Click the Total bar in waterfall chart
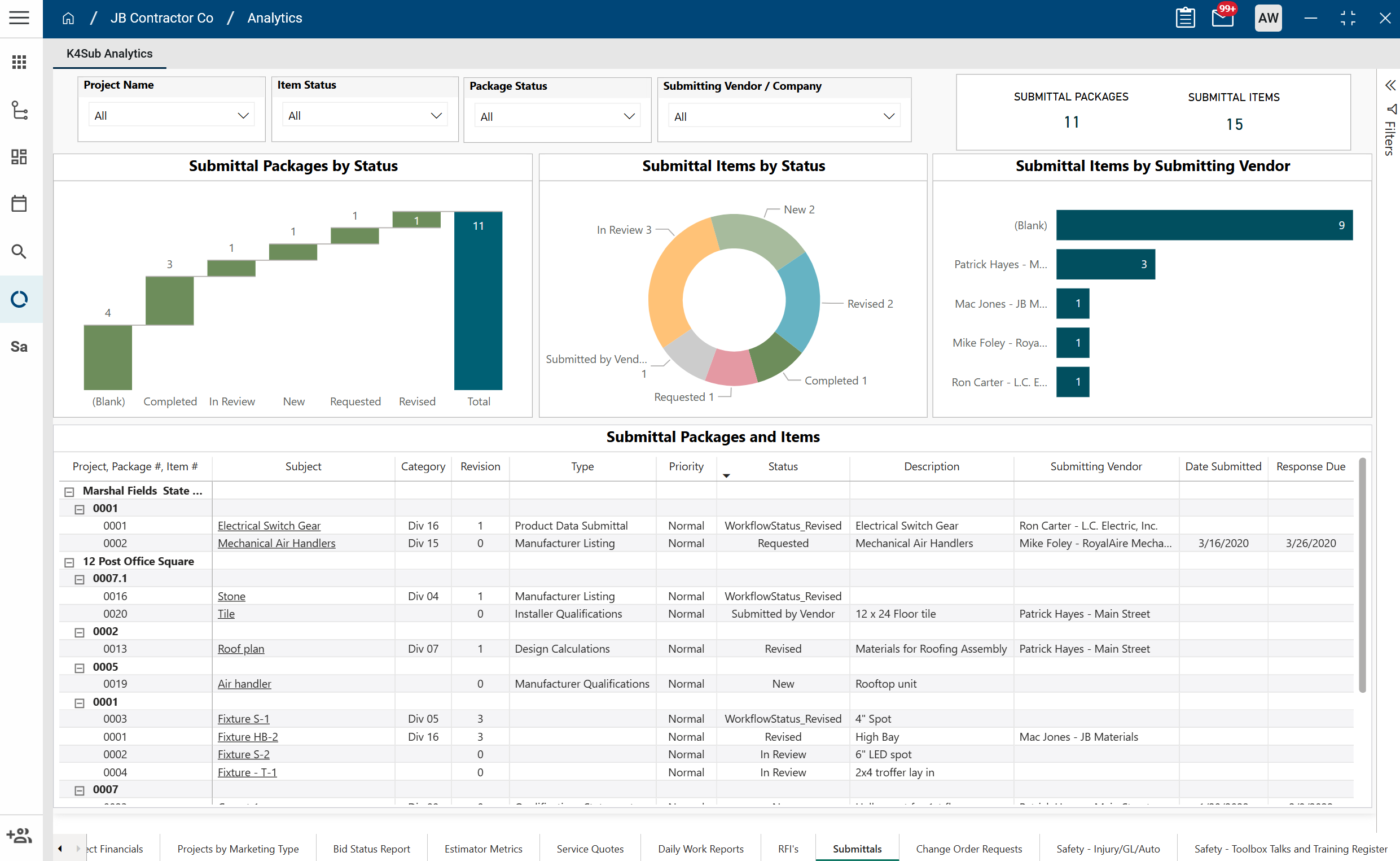 478,301
